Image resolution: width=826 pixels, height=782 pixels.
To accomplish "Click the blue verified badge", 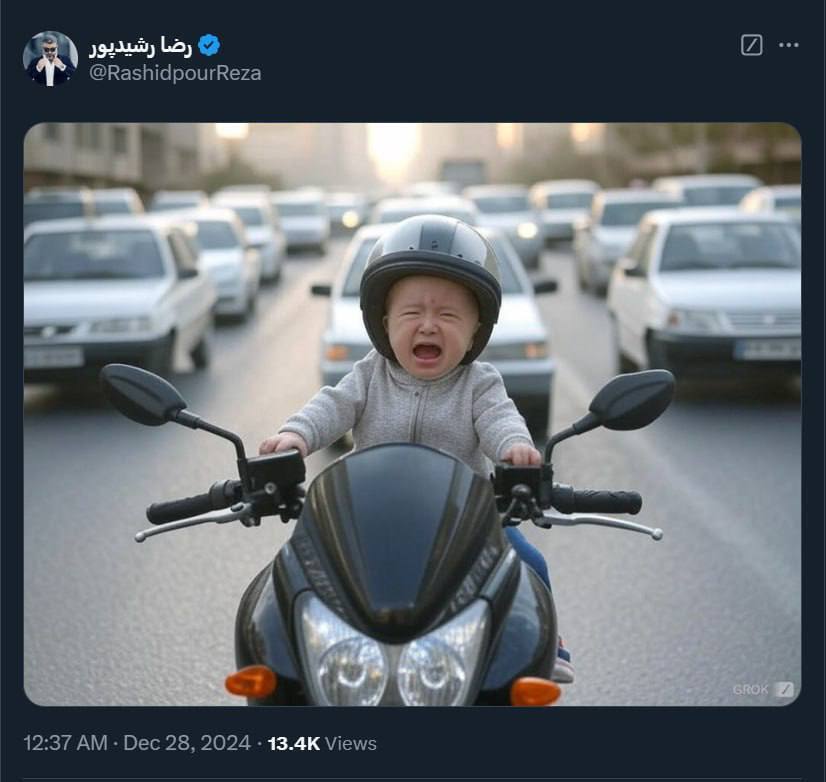I will [x=209, y=45].
